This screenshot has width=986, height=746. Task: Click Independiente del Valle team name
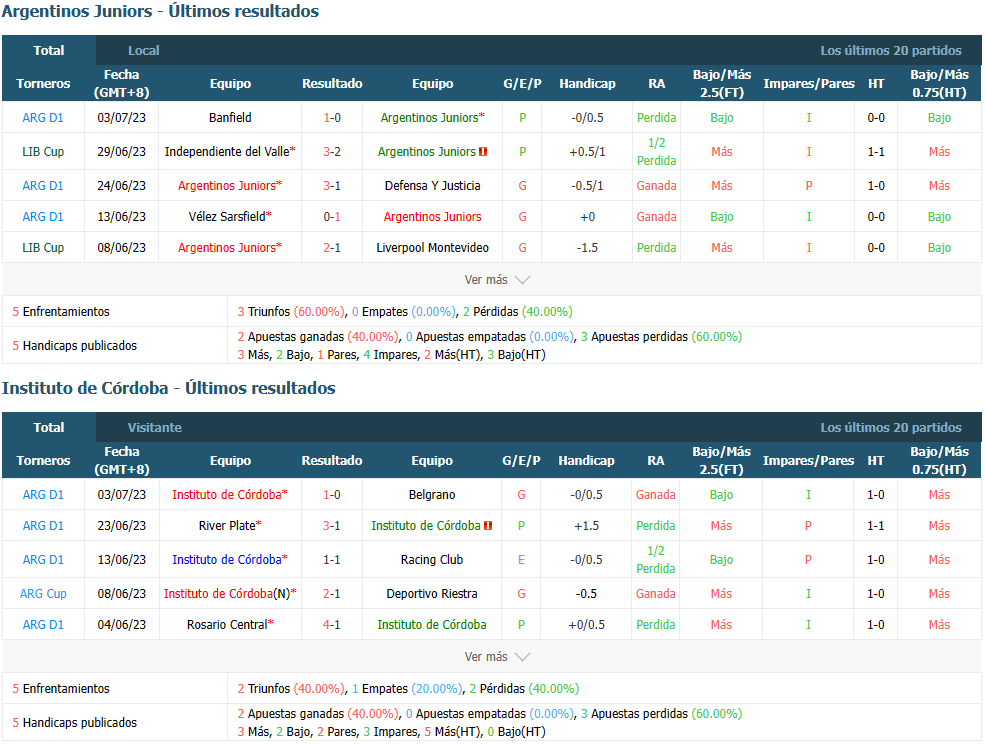pos(230,152)
